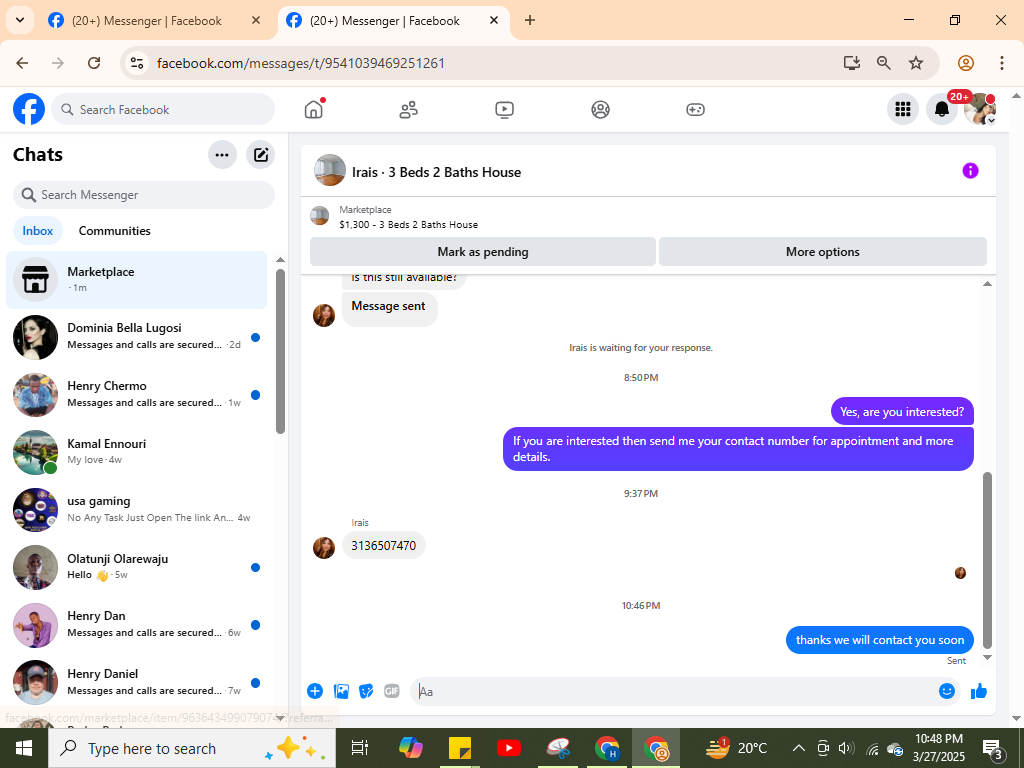This screenshot has width=1024, height=768.
Task: Click the Search Facebook field
Action: coord(163,110)
